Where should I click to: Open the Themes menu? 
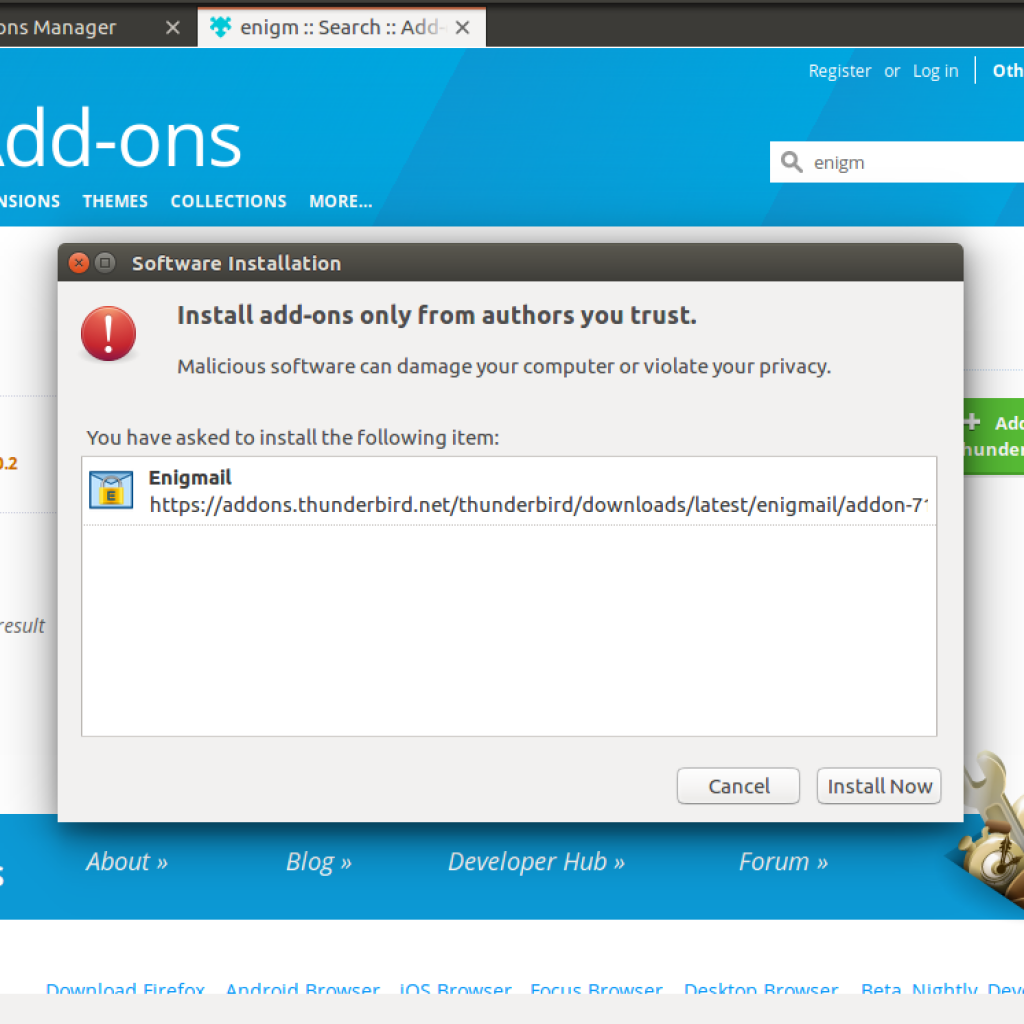(x=115, y=201)
